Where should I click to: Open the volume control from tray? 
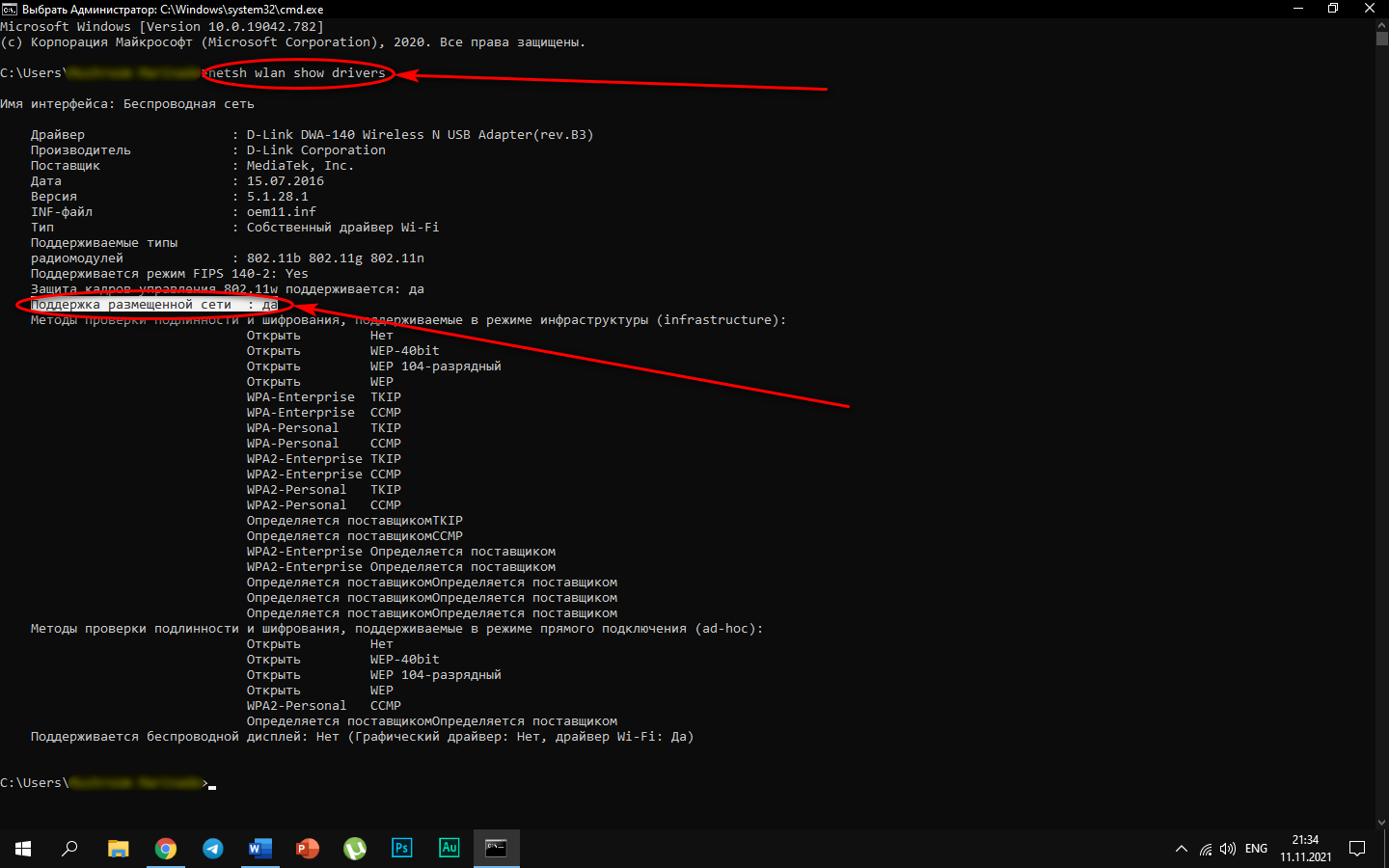pyautogui.click(x=1228, y=849)
